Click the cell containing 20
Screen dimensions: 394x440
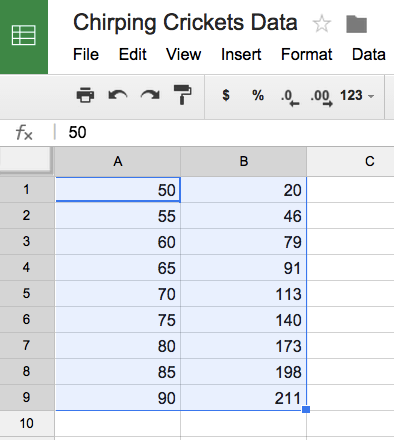244,190
